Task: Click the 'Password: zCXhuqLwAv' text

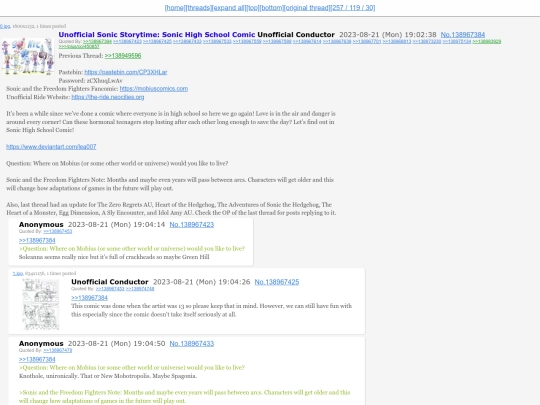Action: point(91,81)
